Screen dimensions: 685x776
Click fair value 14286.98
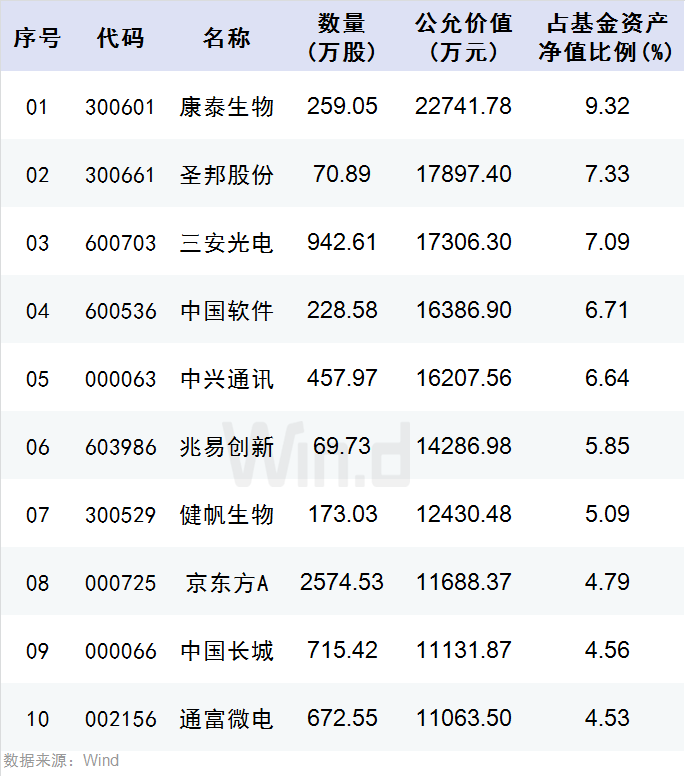[463, 446]
